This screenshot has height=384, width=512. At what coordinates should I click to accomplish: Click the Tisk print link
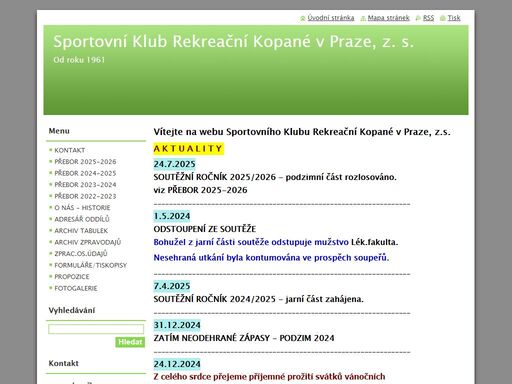[454, 18]
